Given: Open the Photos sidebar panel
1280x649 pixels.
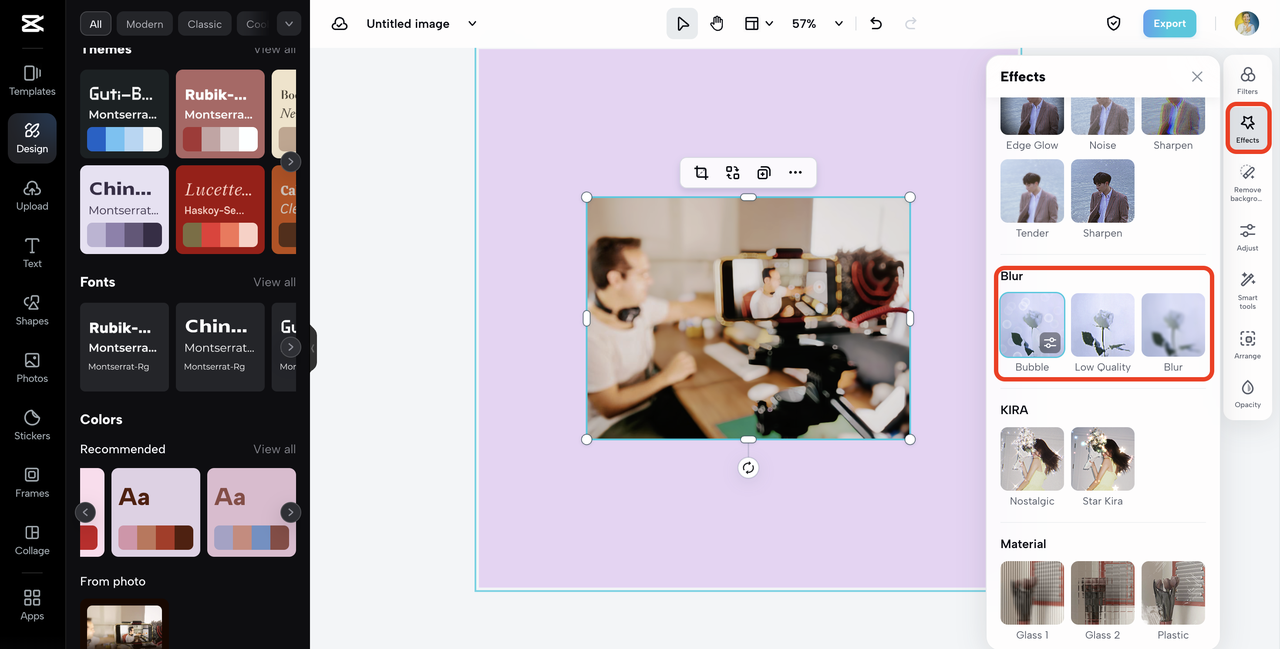Looking at the screenshot, I should [32, 367].
